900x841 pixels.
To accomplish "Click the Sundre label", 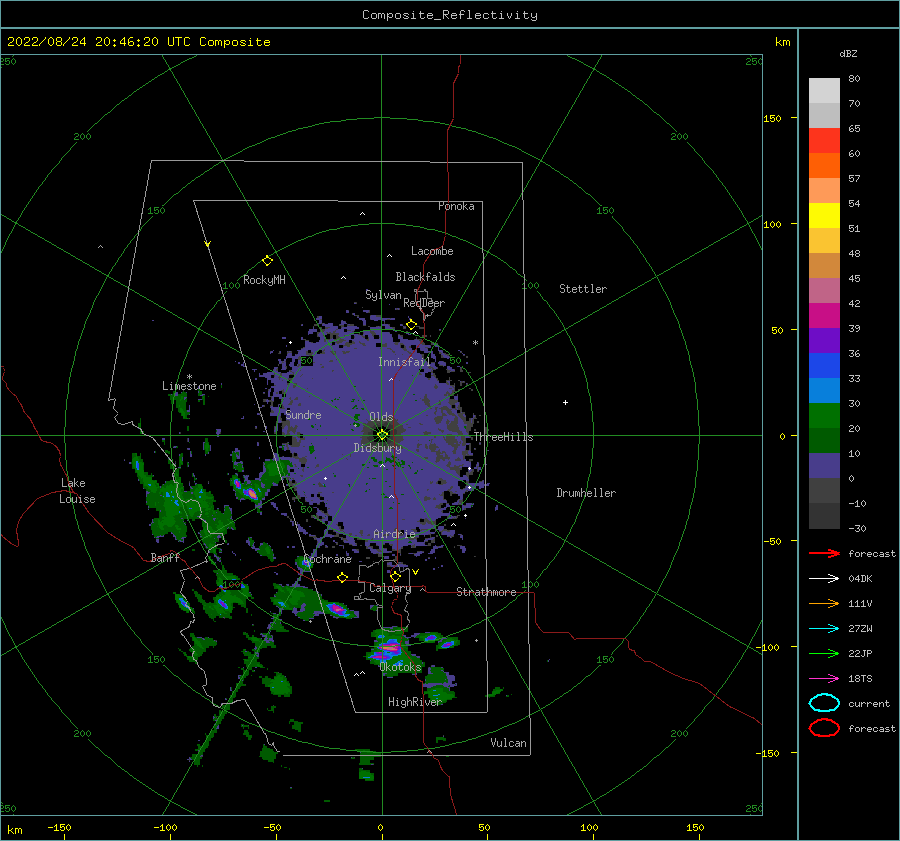I will [x=303, y=414].
